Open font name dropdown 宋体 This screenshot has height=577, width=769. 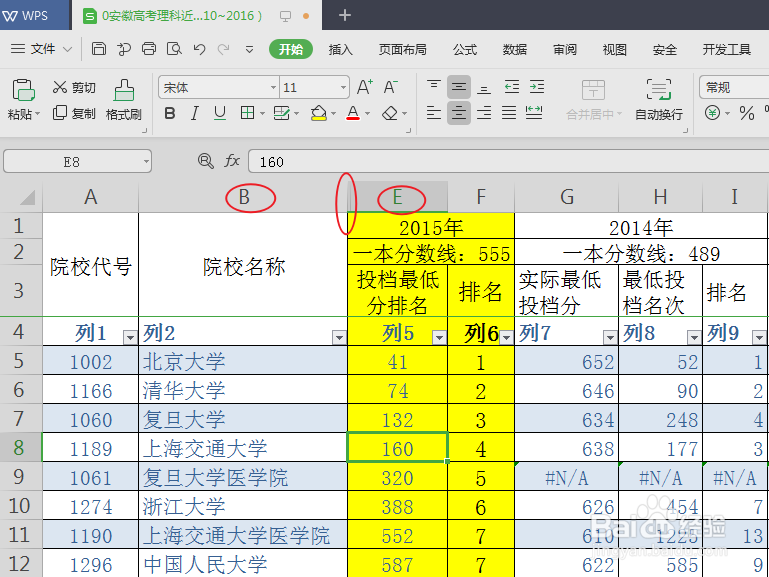pyautogui.click(x=273, y=88)
